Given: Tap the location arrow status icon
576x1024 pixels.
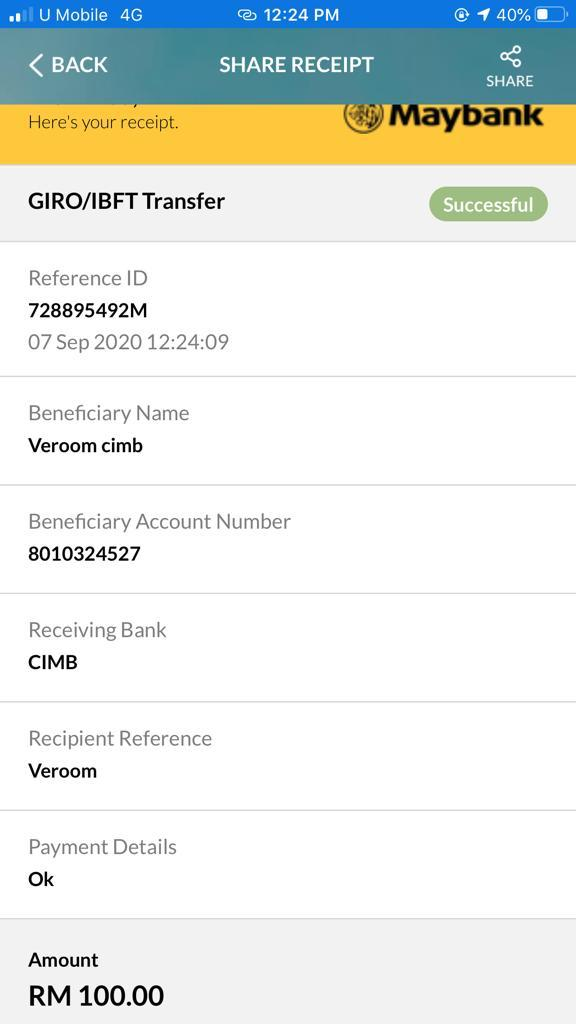Looking at the screenshot, I should tap(483, 14).
